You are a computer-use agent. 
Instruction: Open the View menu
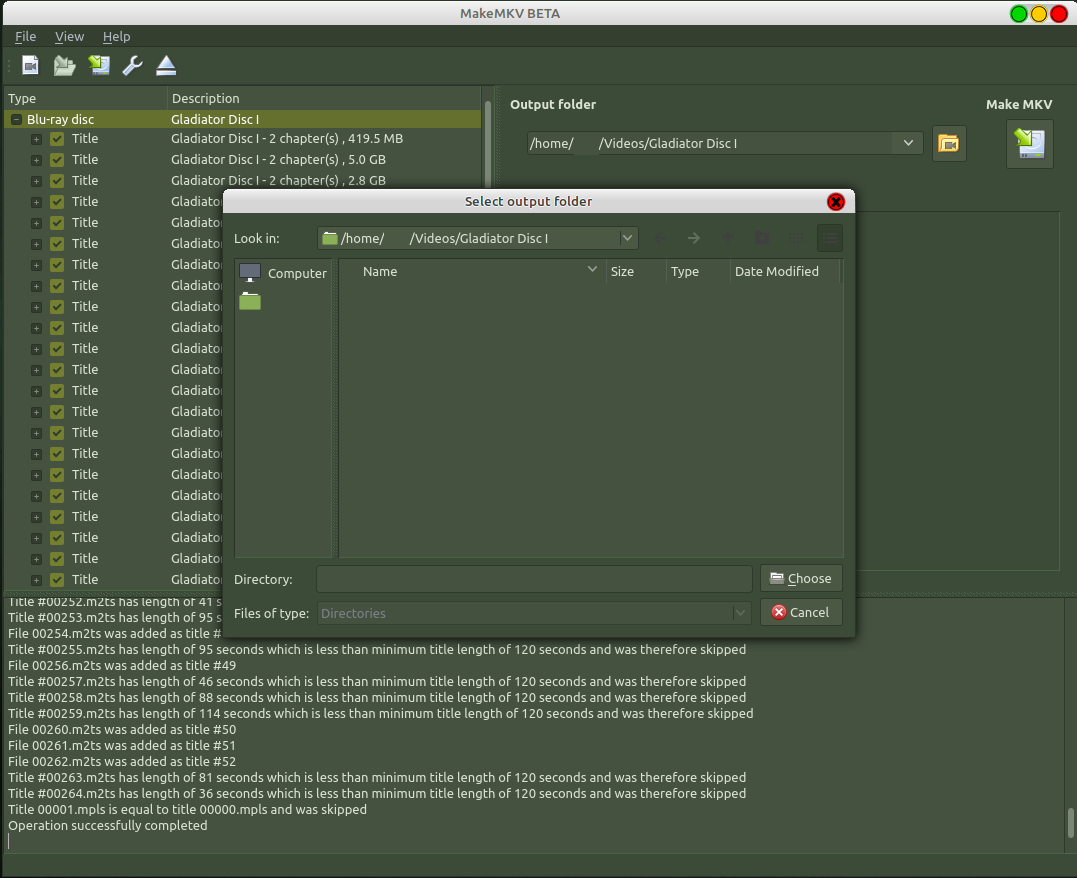click(x=69, y=36)
